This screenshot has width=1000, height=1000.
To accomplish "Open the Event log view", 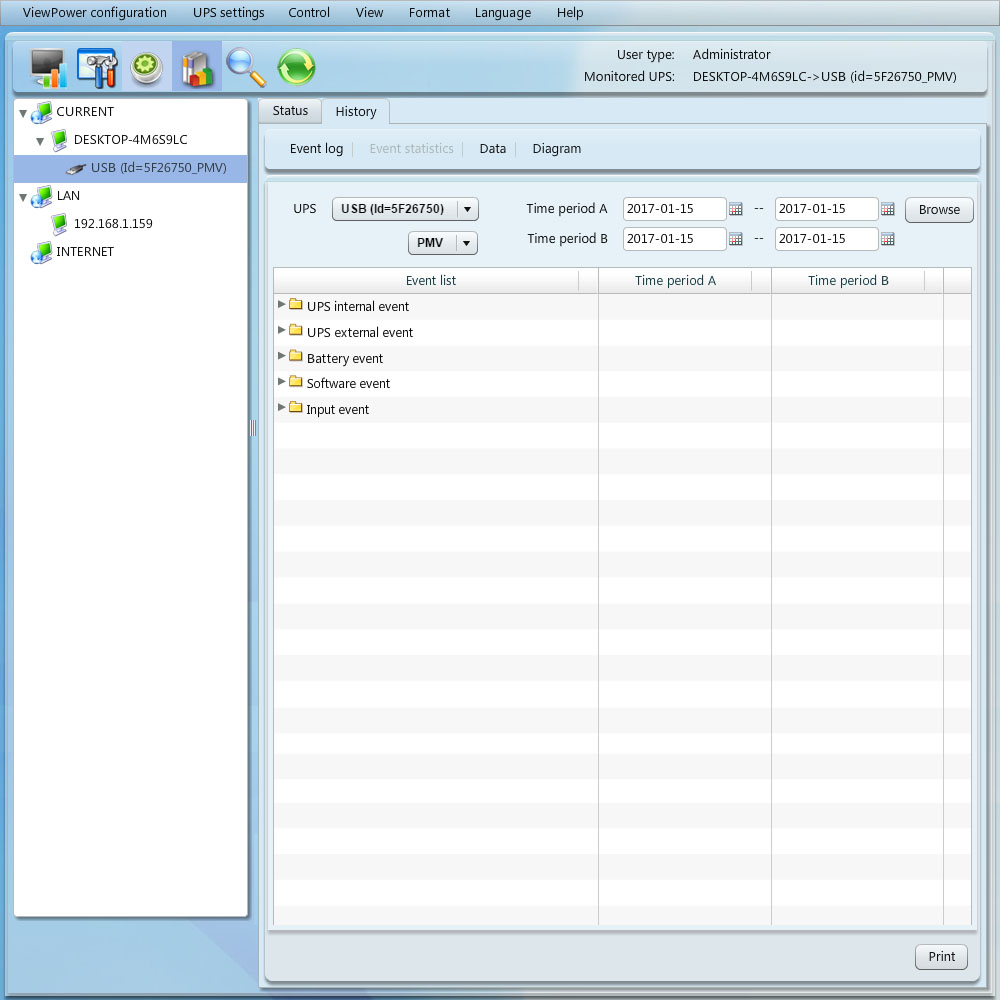I will (316, 149).
